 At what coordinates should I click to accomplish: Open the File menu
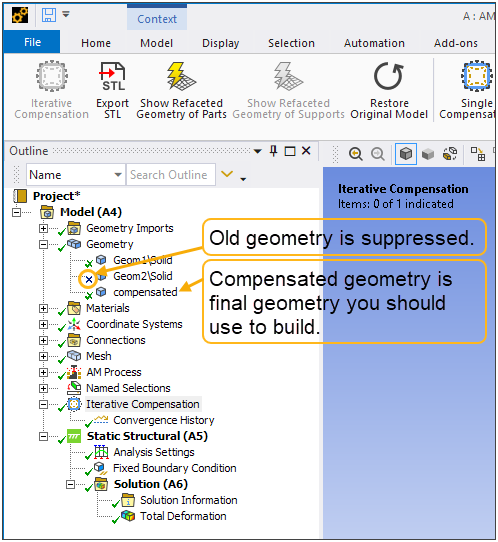(32, 42)
